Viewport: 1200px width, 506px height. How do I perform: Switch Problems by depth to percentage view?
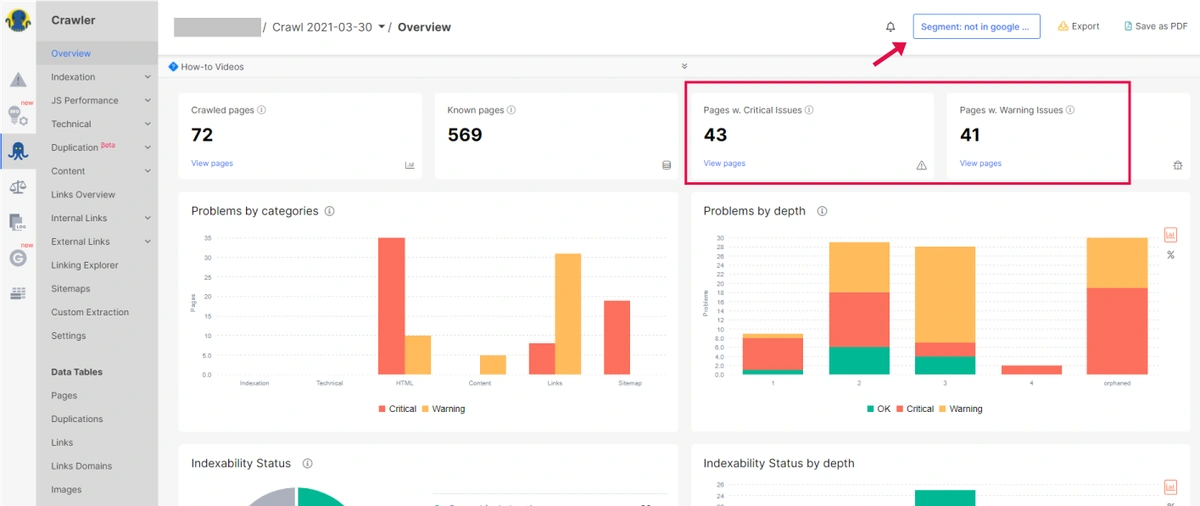(x=1170, y=255)
